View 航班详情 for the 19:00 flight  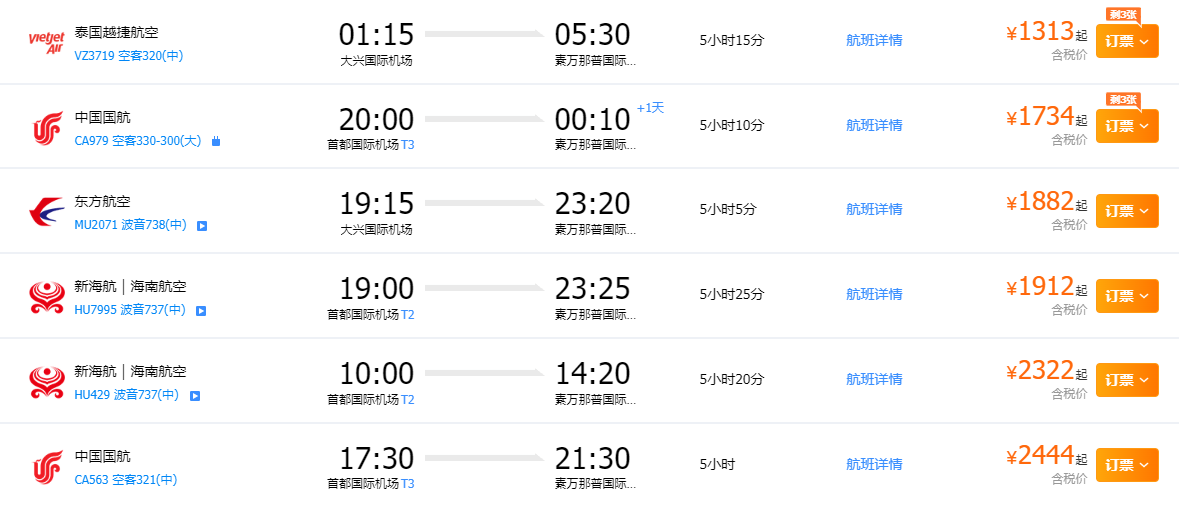(x=874, y=295)
